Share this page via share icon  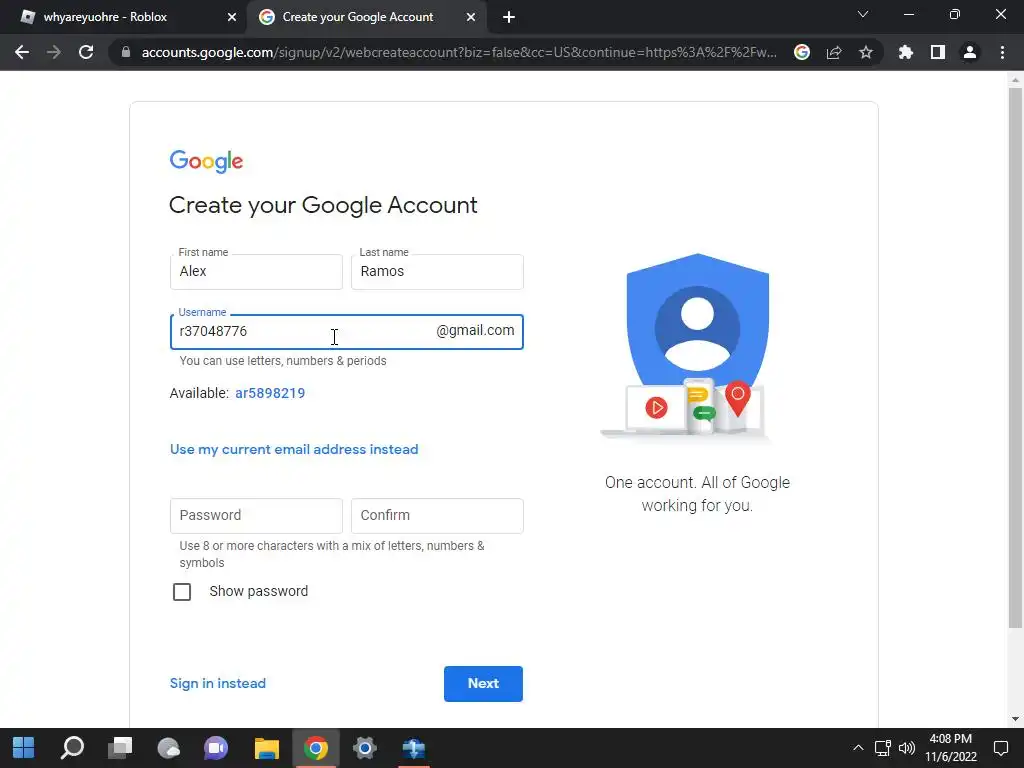pyautogui.click(x=834, y=52)
